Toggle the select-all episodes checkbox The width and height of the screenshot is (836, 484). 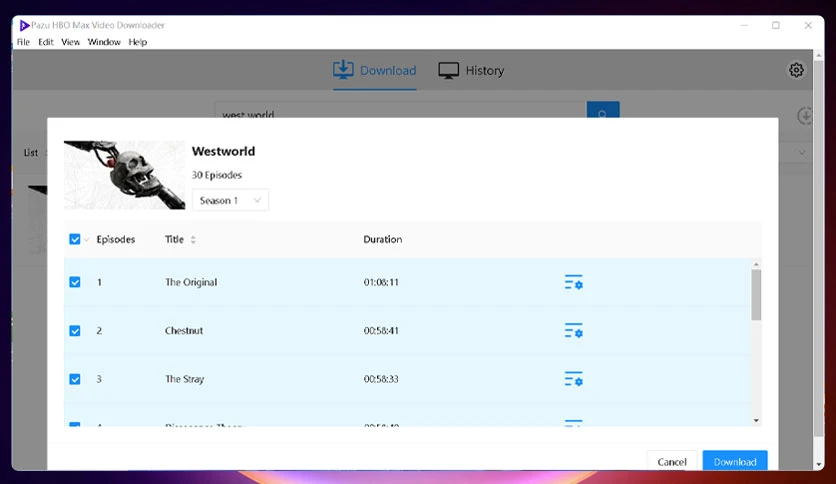click(x=75, y=239)
